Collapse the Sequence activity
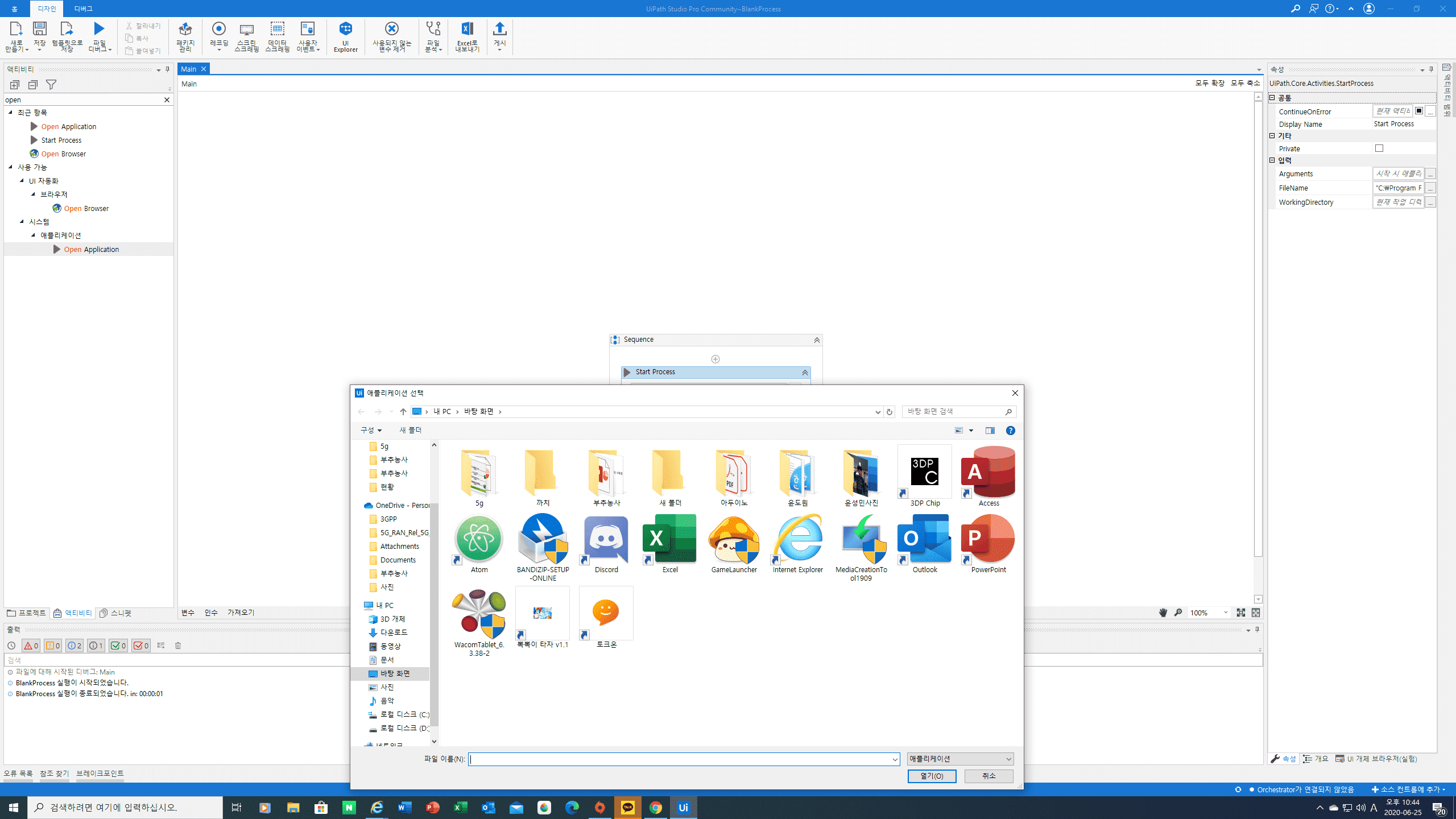The image size is (1456, 819). coord(817,340)
